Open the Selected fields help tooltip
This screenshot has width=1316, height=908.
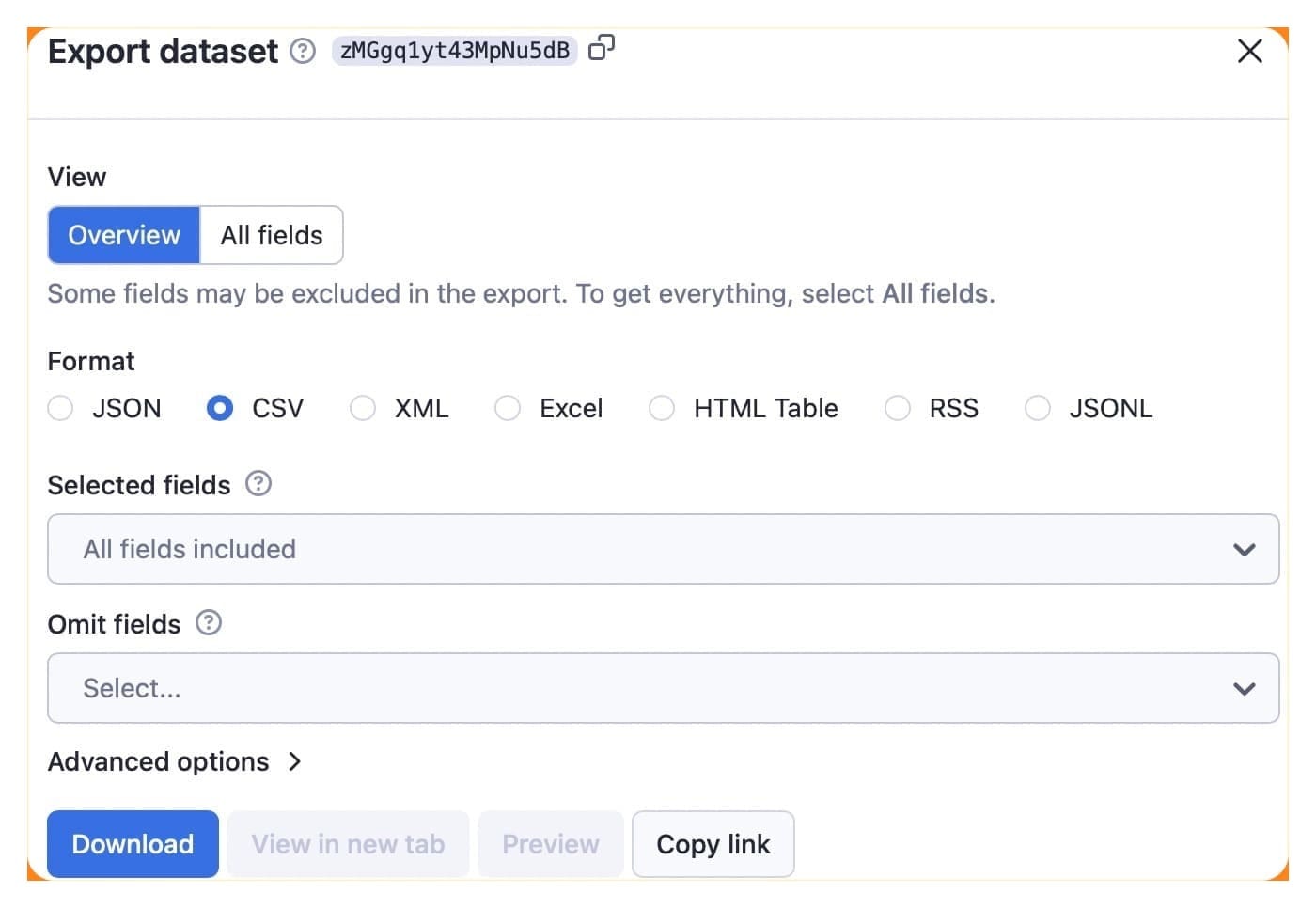[x=258, y=483]
